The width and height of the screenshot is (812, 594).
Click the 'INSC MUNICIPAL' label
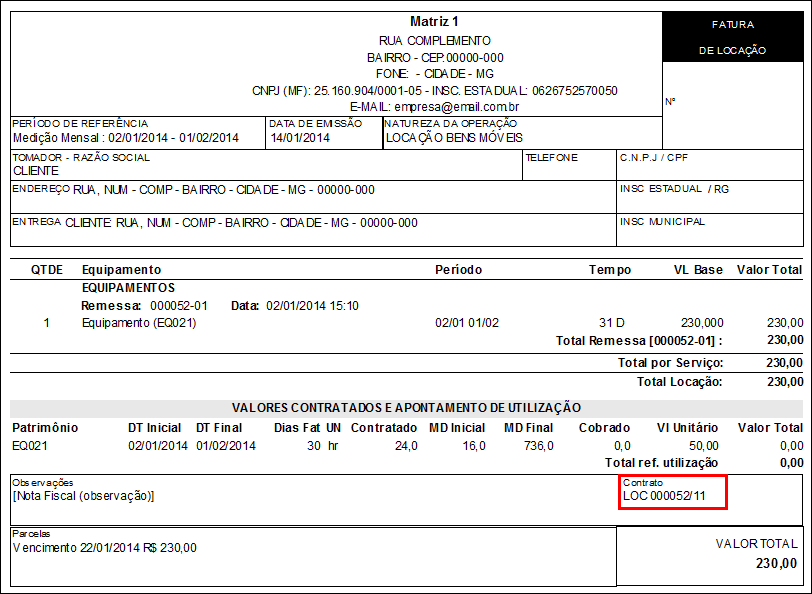coord(662,222)
